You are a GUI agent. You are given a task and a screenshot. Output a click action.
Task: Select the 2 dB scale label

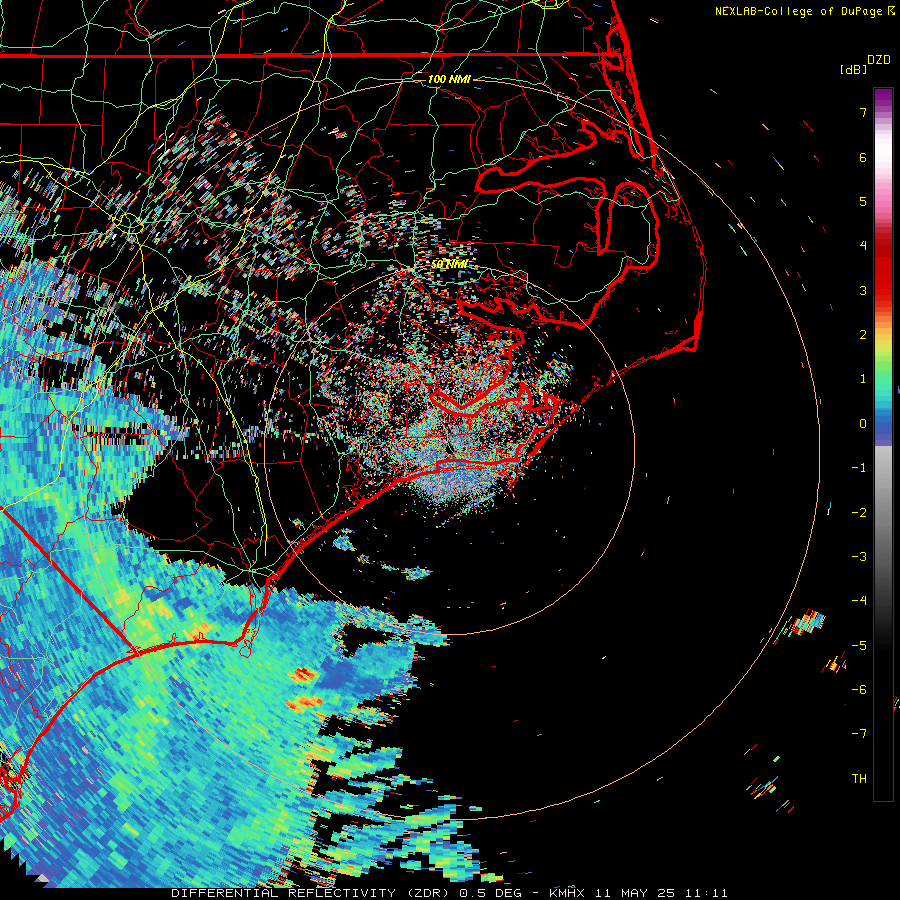point(863,335)
